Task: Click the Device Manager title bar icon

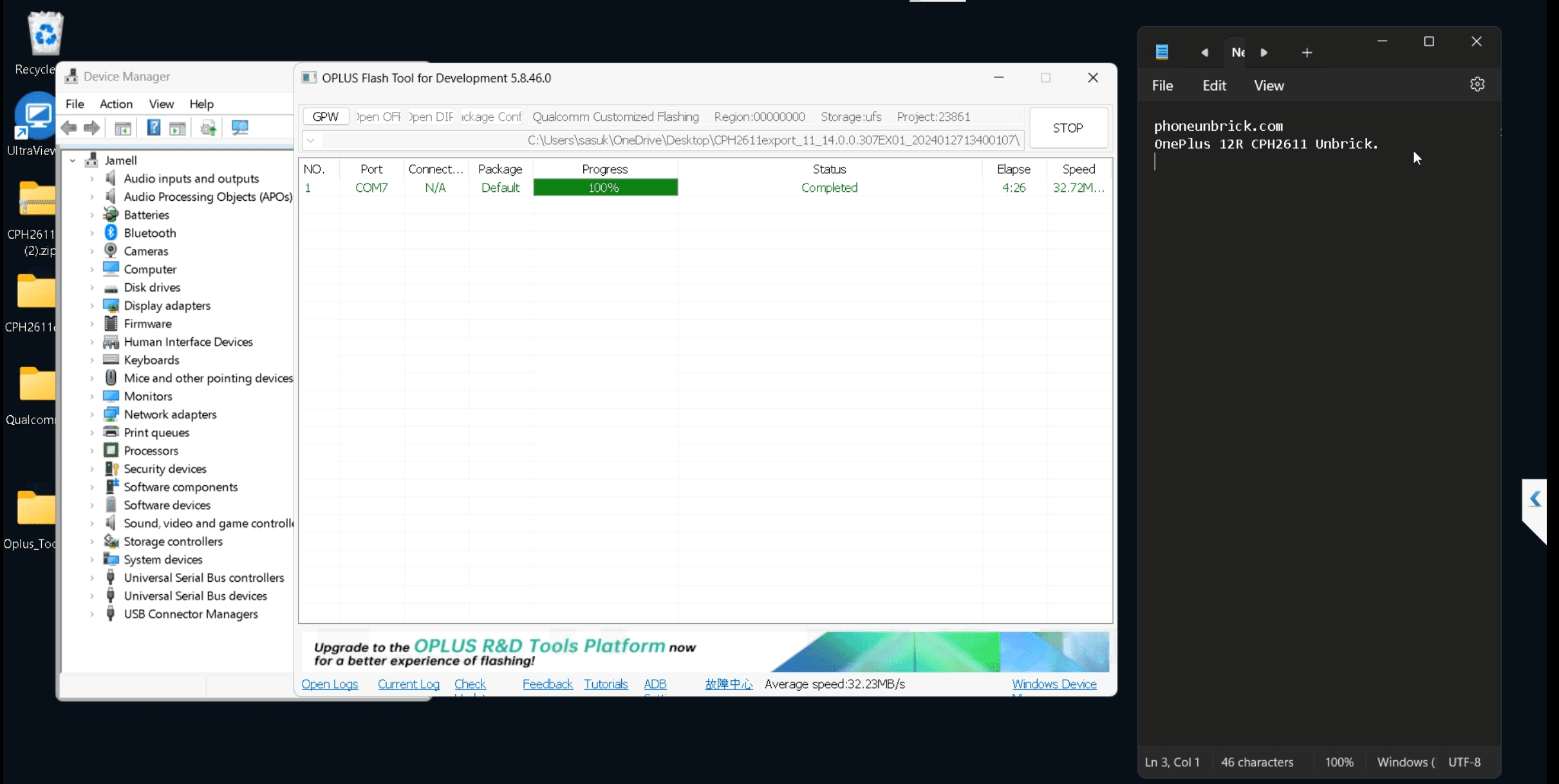Action: tap(71, 76)
